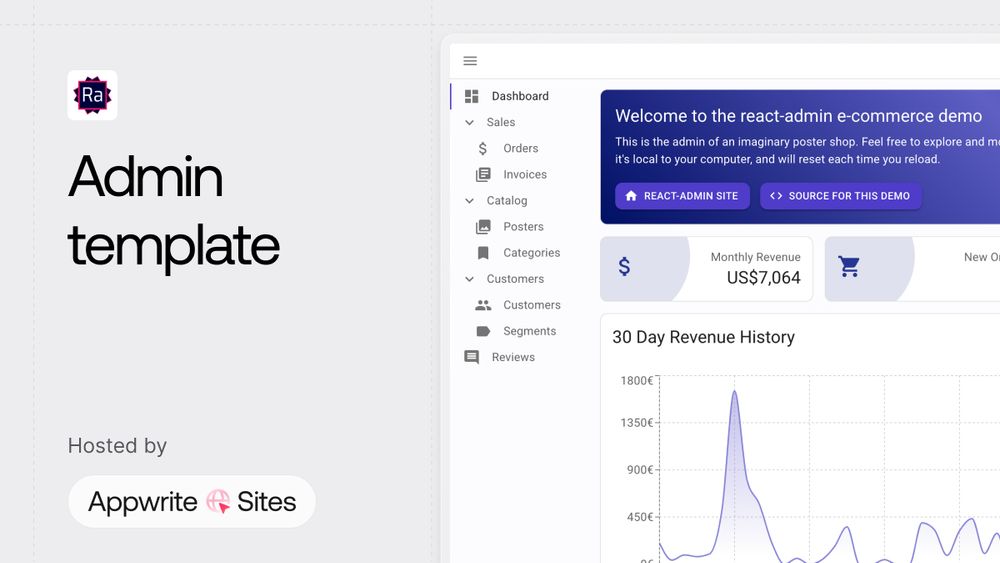Open the Customers submenu item text

coord(532,305)
